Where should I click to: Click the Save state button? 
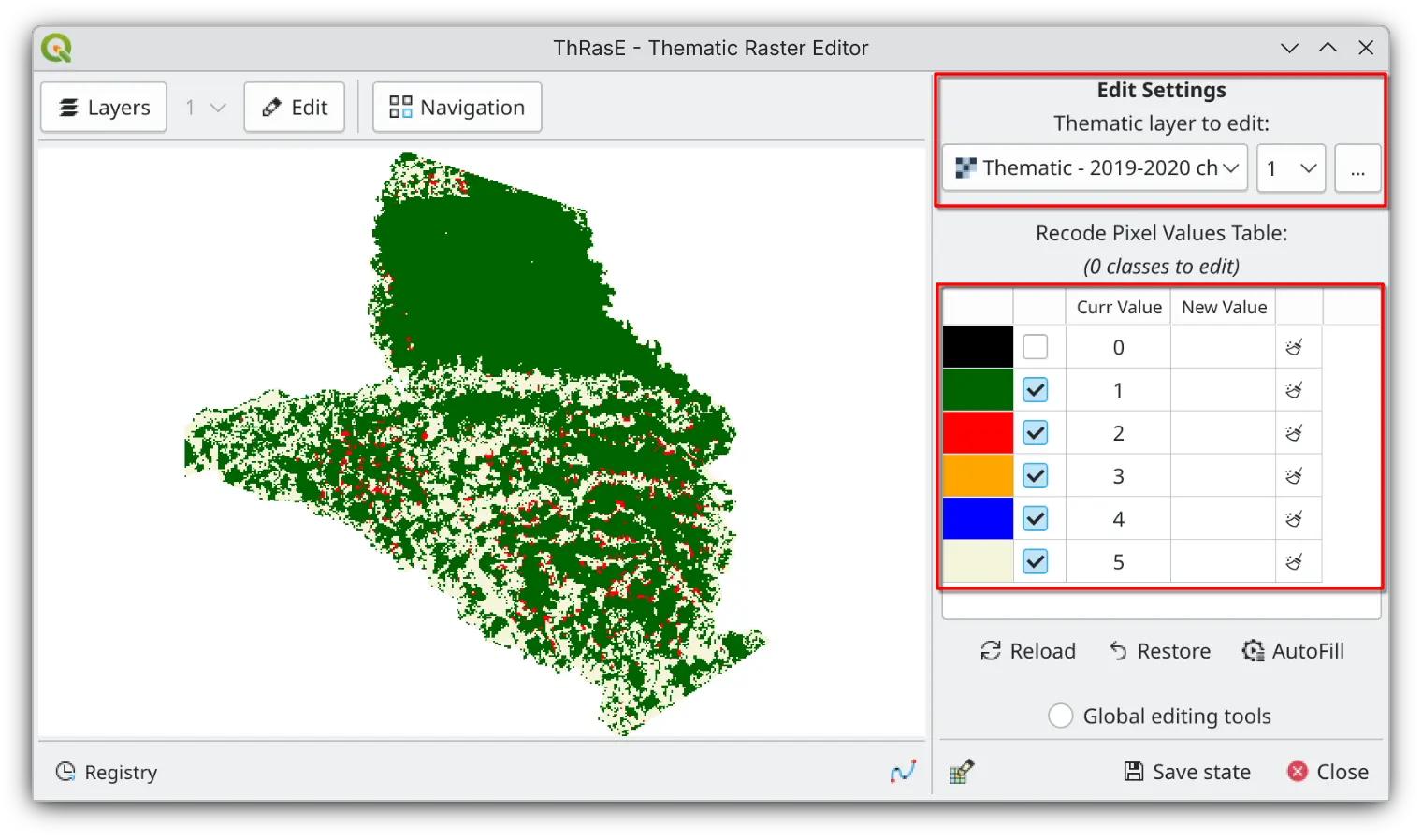coord(1186,772)
